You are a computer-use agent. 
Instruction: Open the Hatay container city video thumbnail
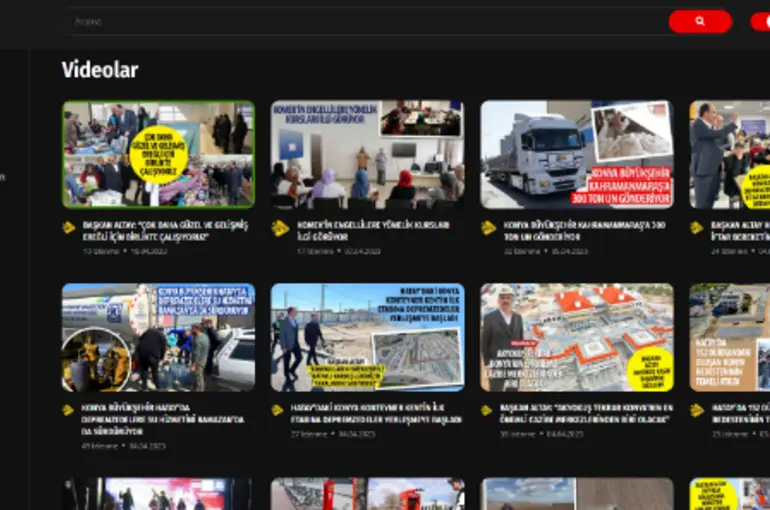[x=367, y=337]
